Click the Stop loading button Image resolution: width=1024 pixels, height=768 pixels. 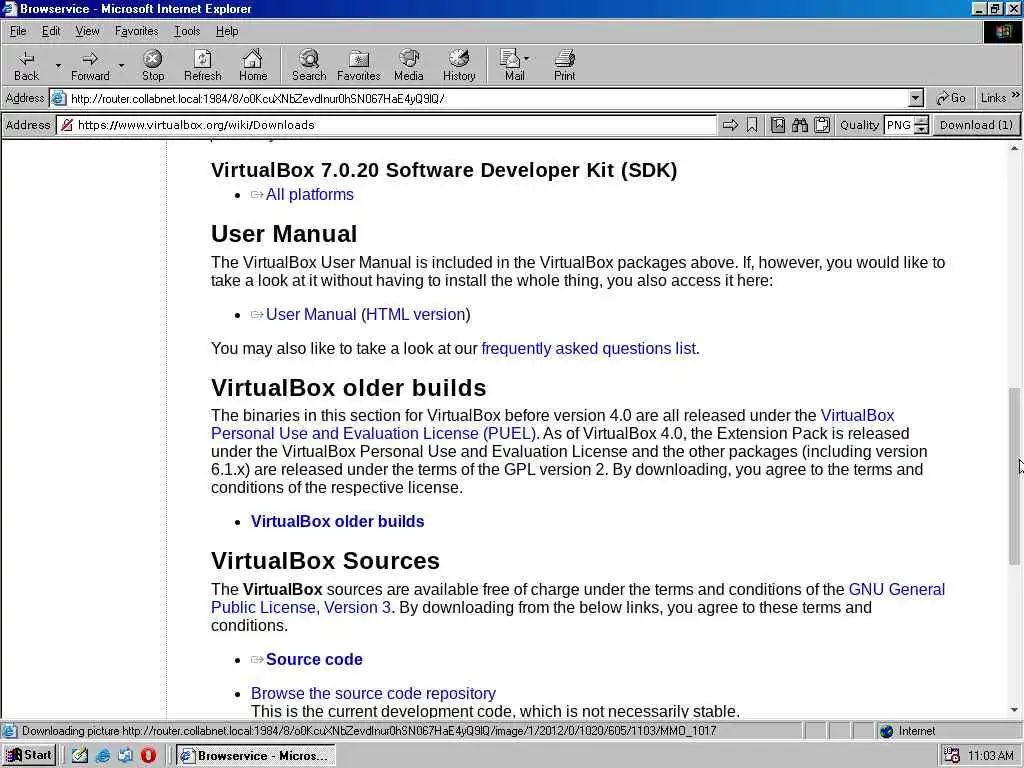153,65
